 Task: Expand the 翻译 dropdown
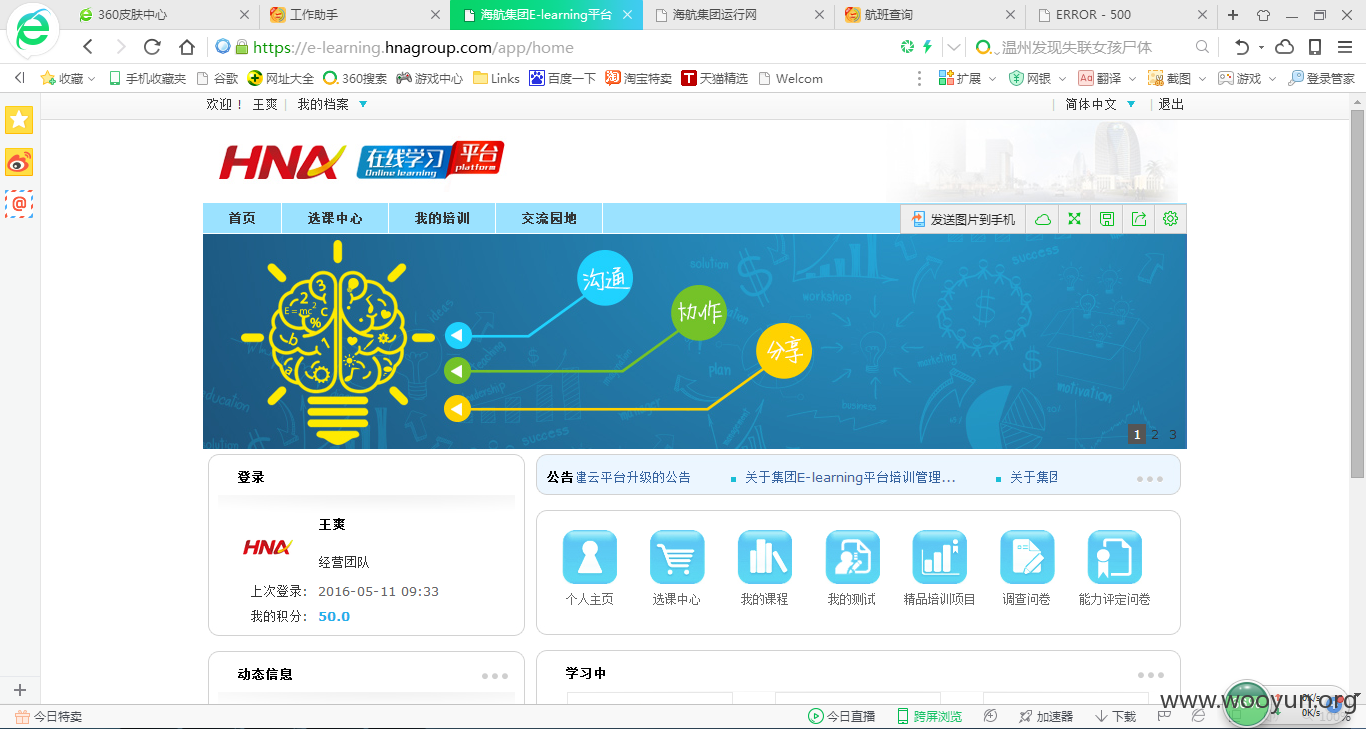click(x=1132, y=78)
